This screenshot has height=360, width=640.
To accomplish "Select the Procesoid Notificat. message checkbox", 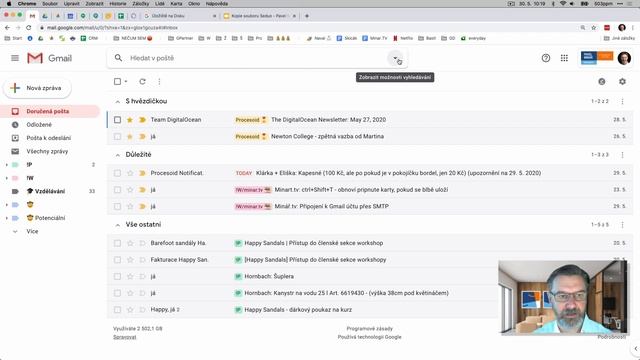I will 118,173.
